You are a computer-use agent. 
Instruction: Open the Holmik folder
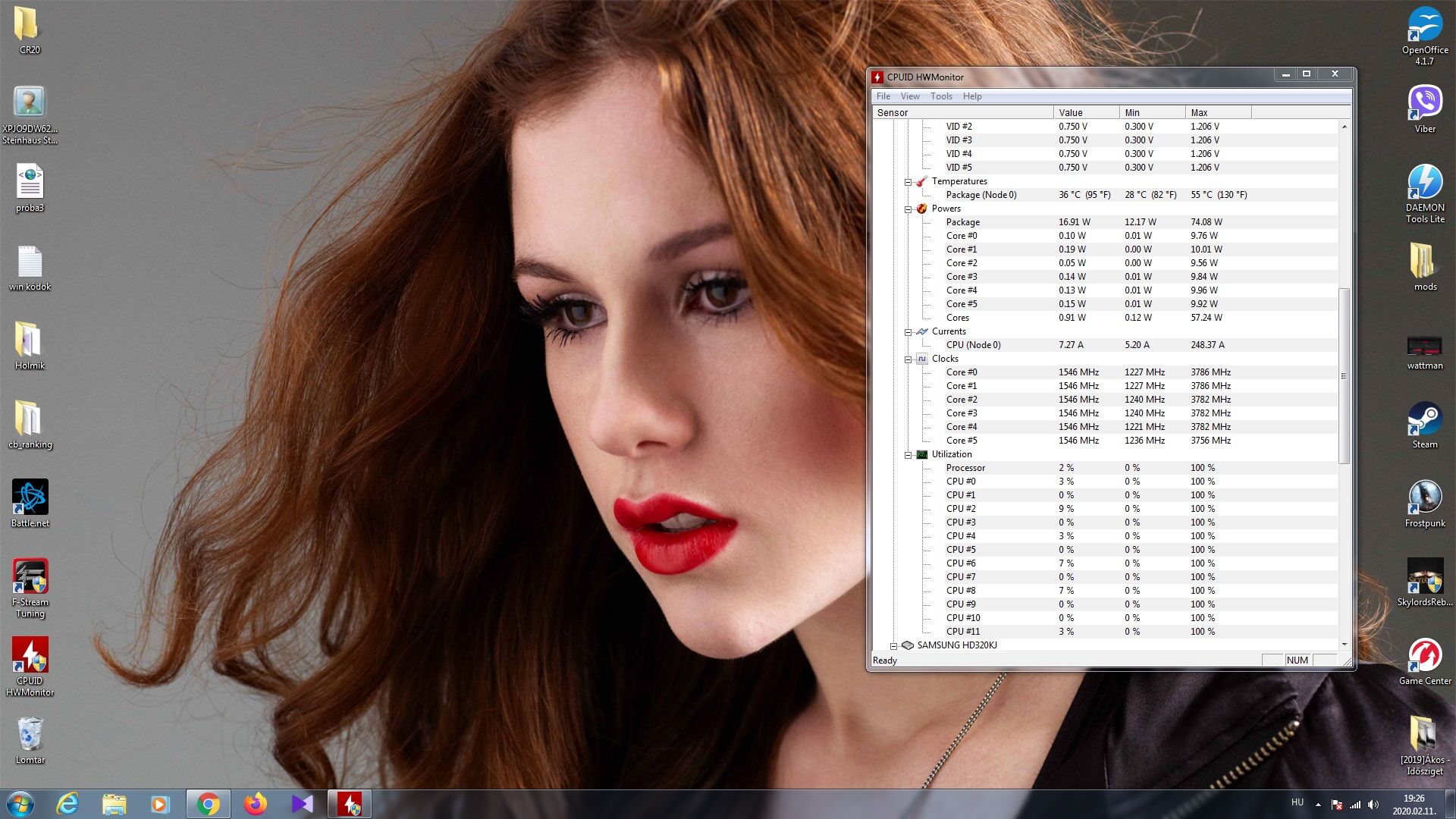[x=30, y=347]
